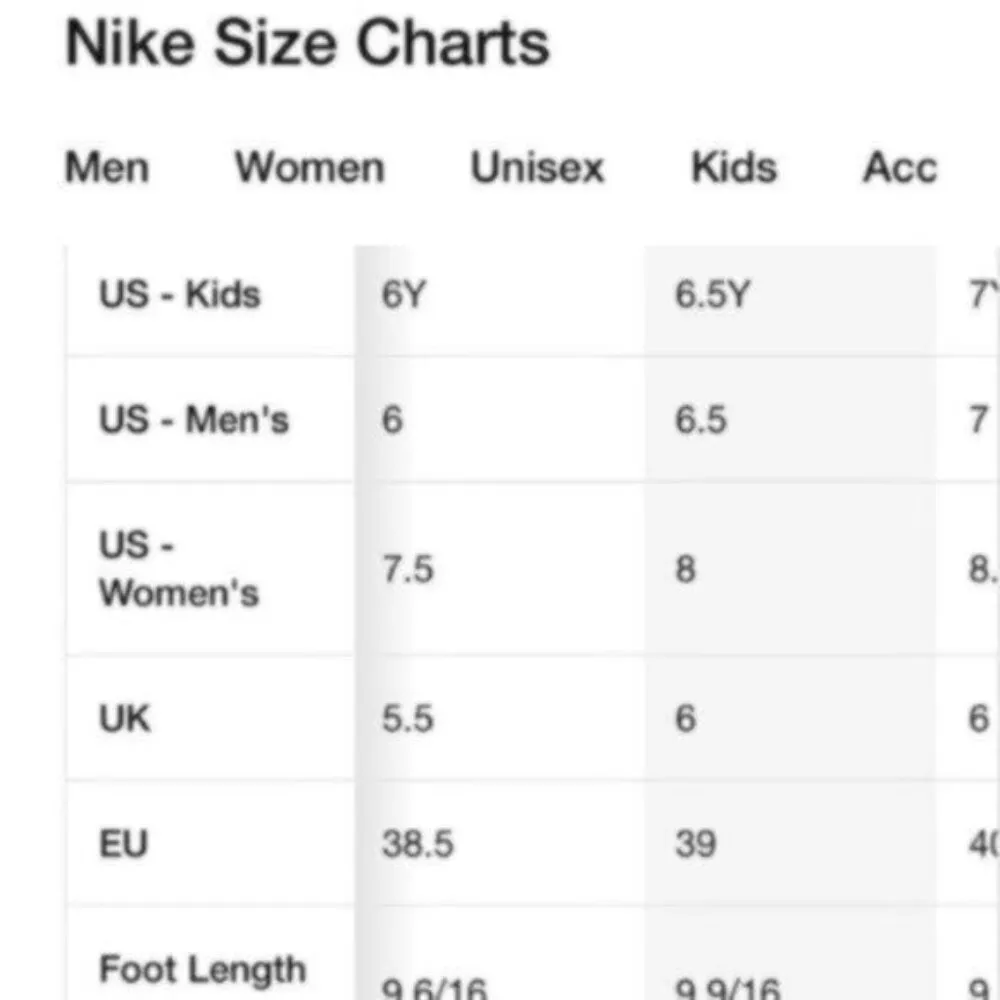Click the Nike Size Charts heading
This screenshot has width=1000, height=1000.
[306, 42]
